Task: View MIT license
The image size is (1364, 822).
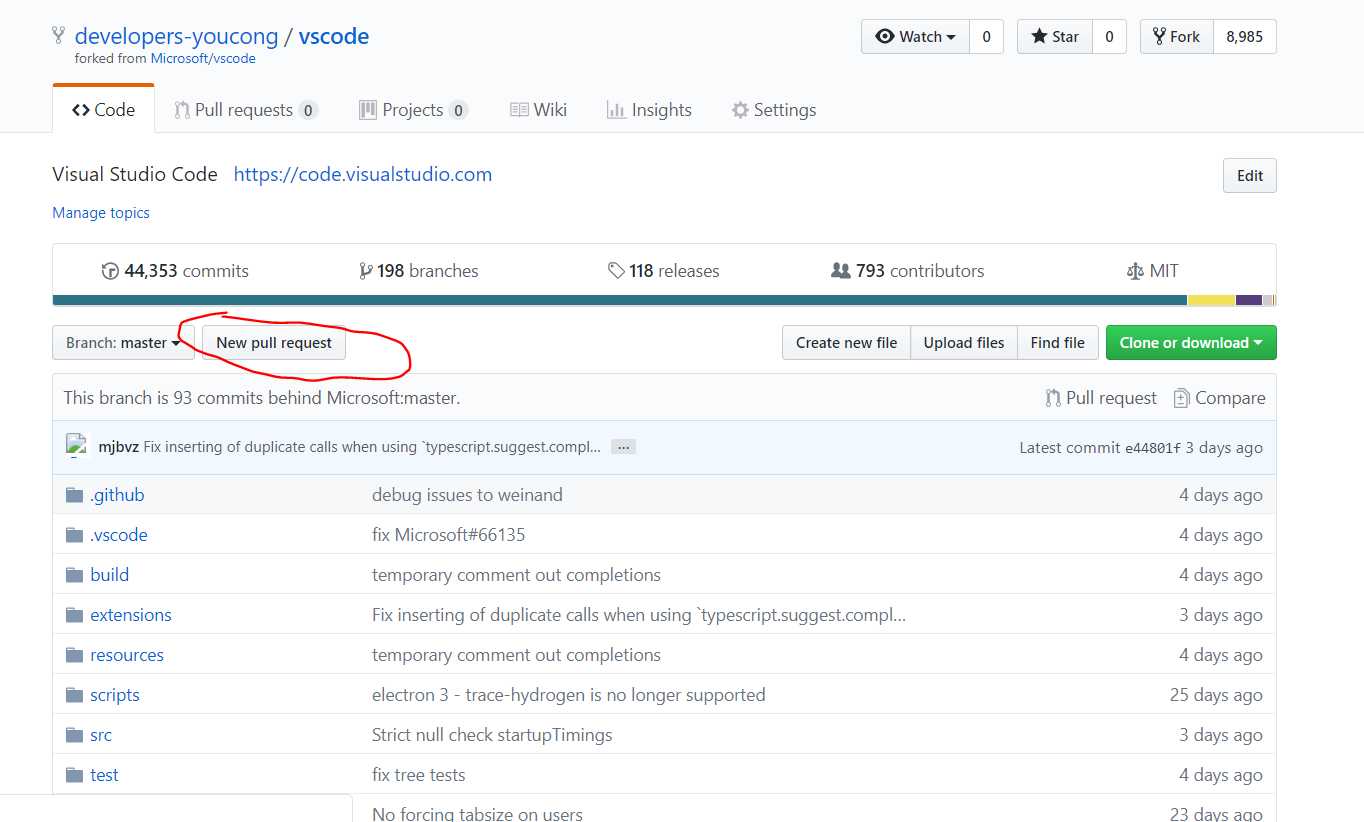Action: [1152, 271]
